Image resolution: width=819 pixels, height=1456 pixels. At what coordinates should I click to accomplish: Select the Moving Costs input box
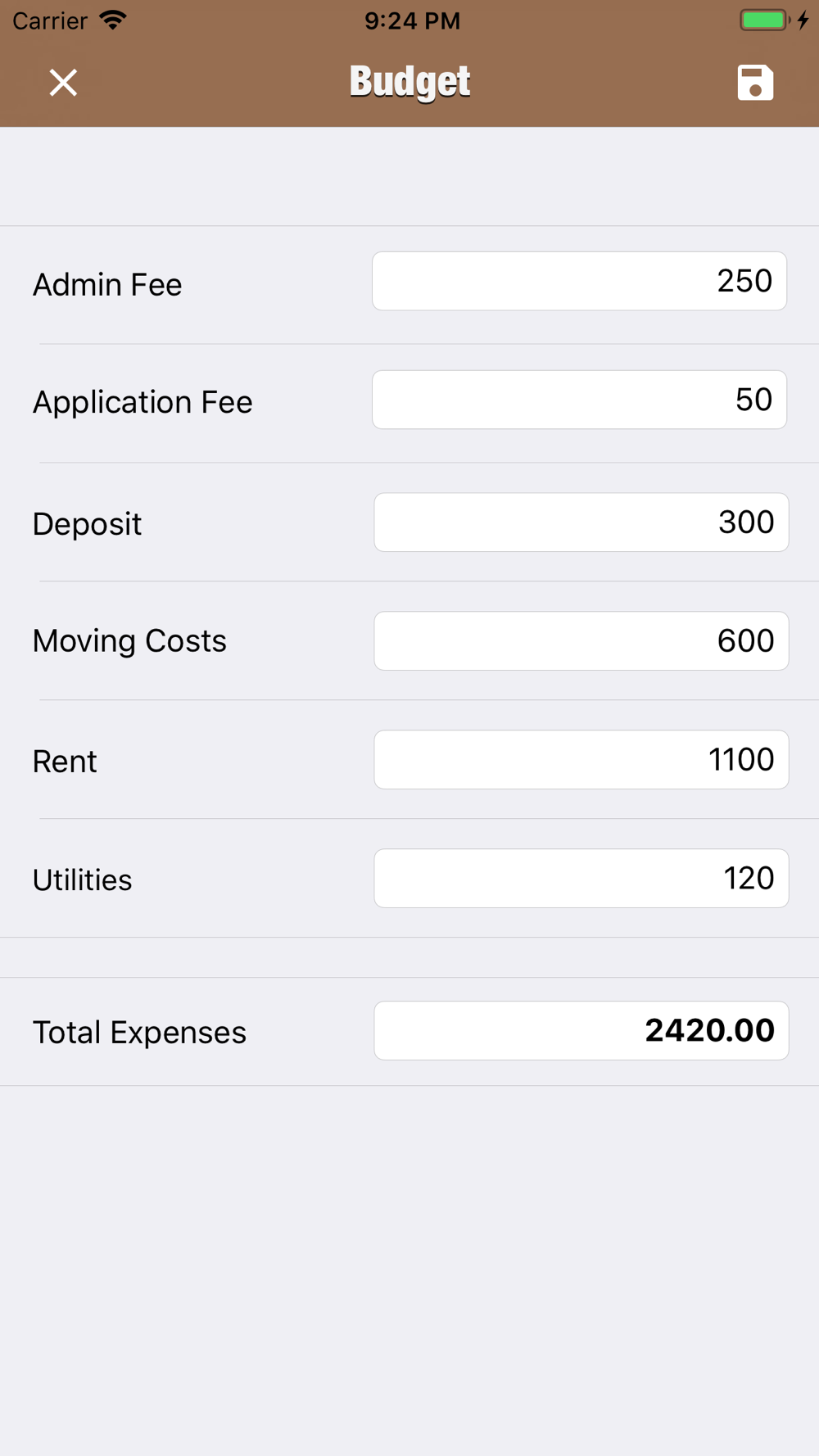581,641
